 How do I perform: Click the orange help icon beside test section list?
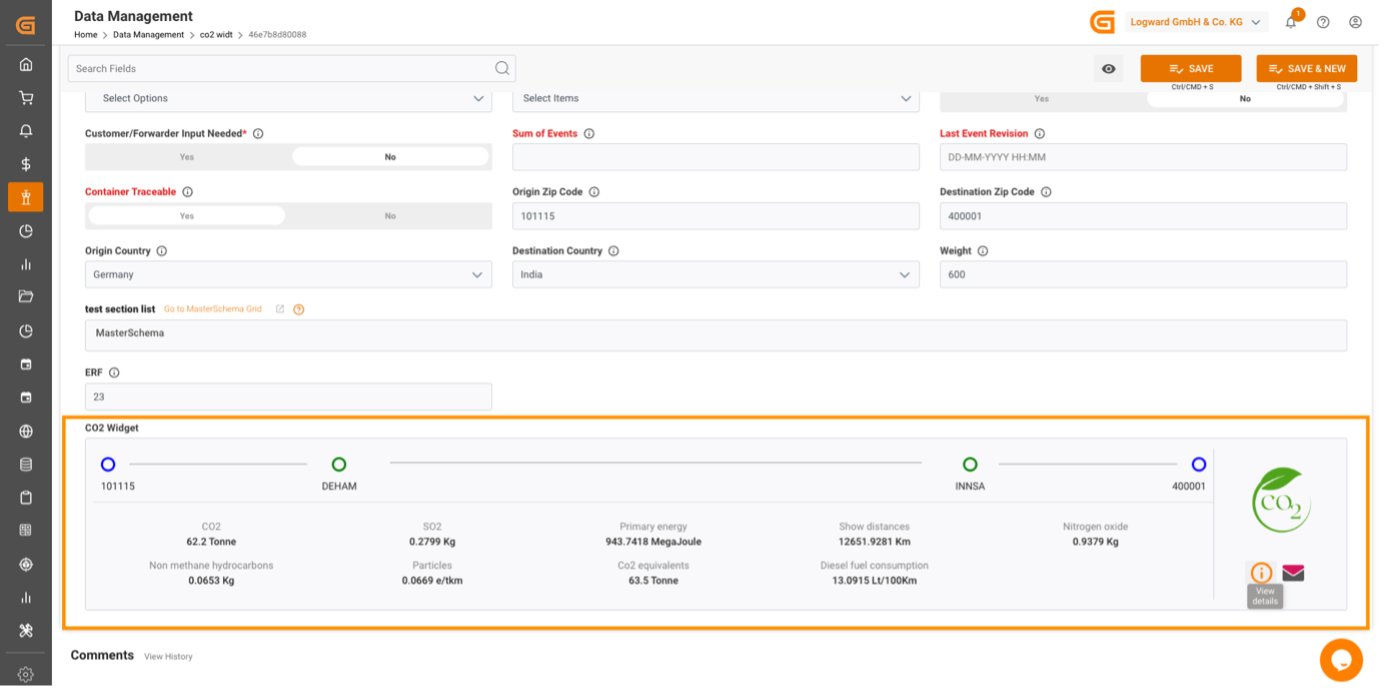[x=299, y=309]
